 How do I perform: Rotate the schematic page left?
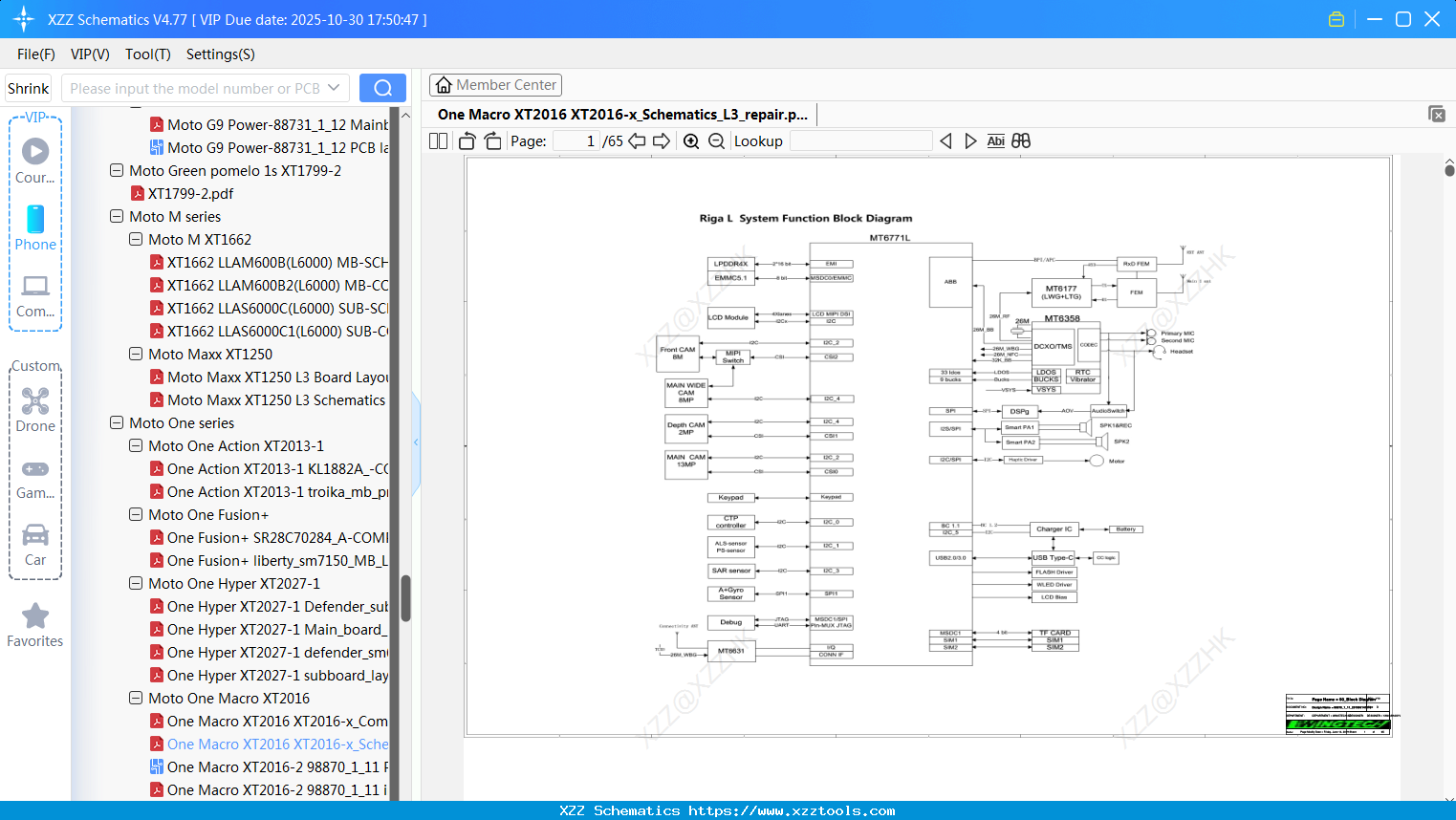pos(466,140)
